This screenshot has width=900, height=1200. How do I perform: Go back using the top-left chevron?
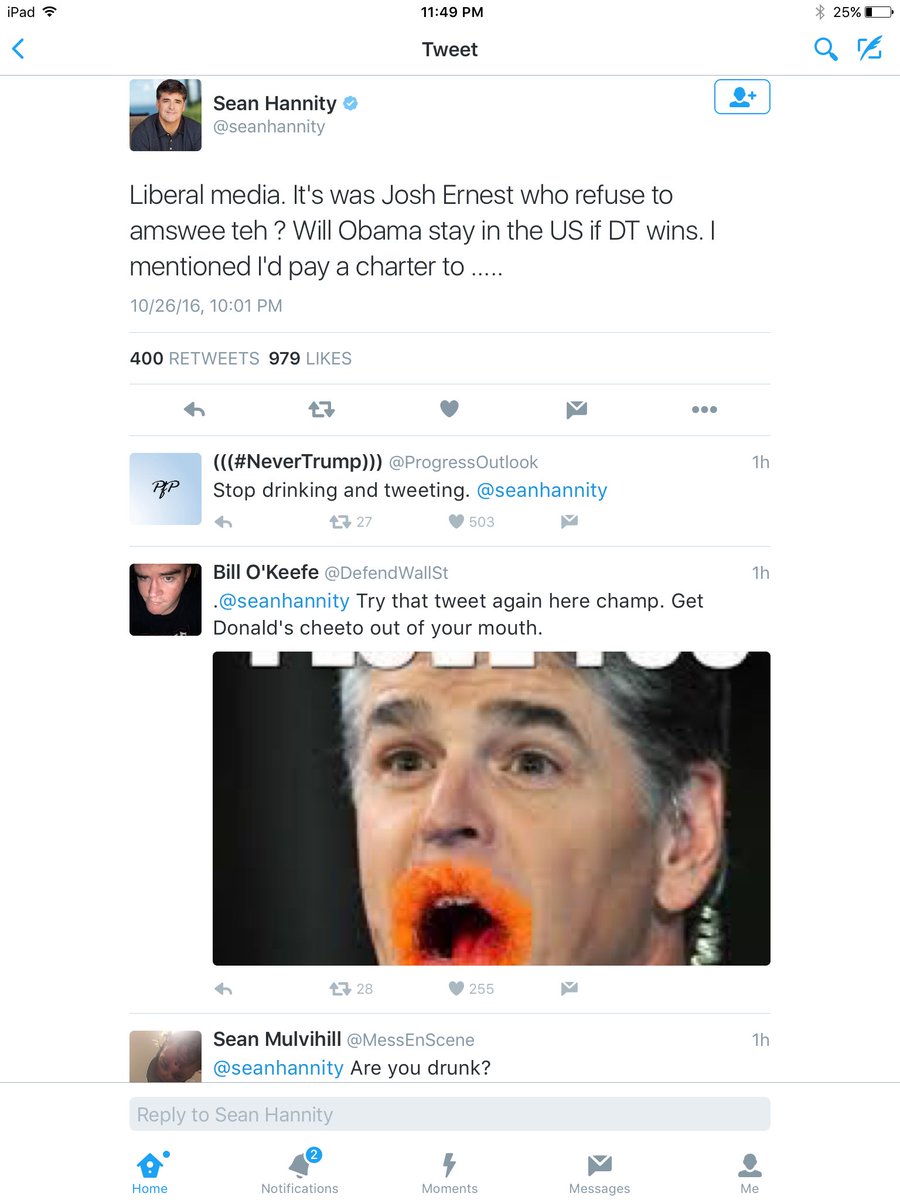click(x=18, y=49)
